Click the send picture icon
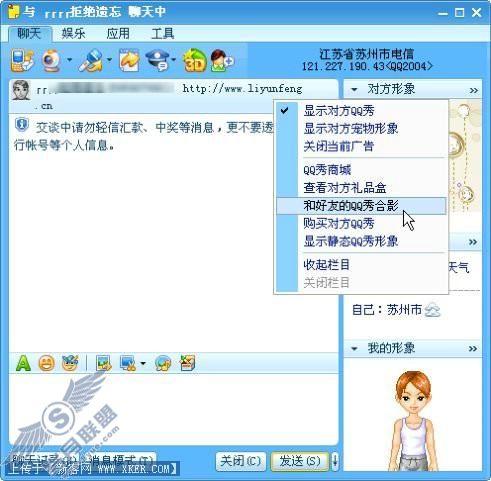 [x=104, y=363]
